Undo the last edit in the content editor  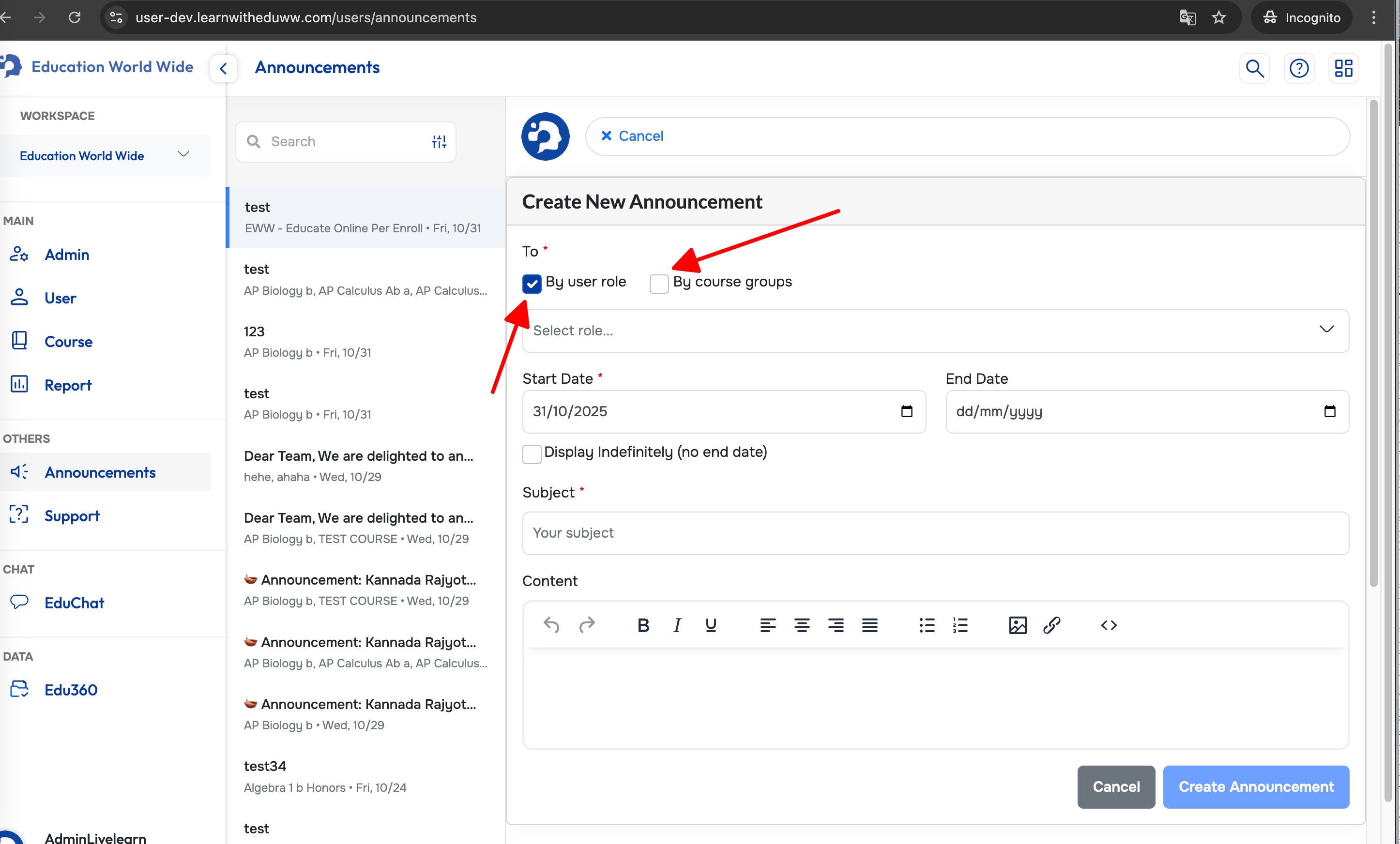point(551,625)
